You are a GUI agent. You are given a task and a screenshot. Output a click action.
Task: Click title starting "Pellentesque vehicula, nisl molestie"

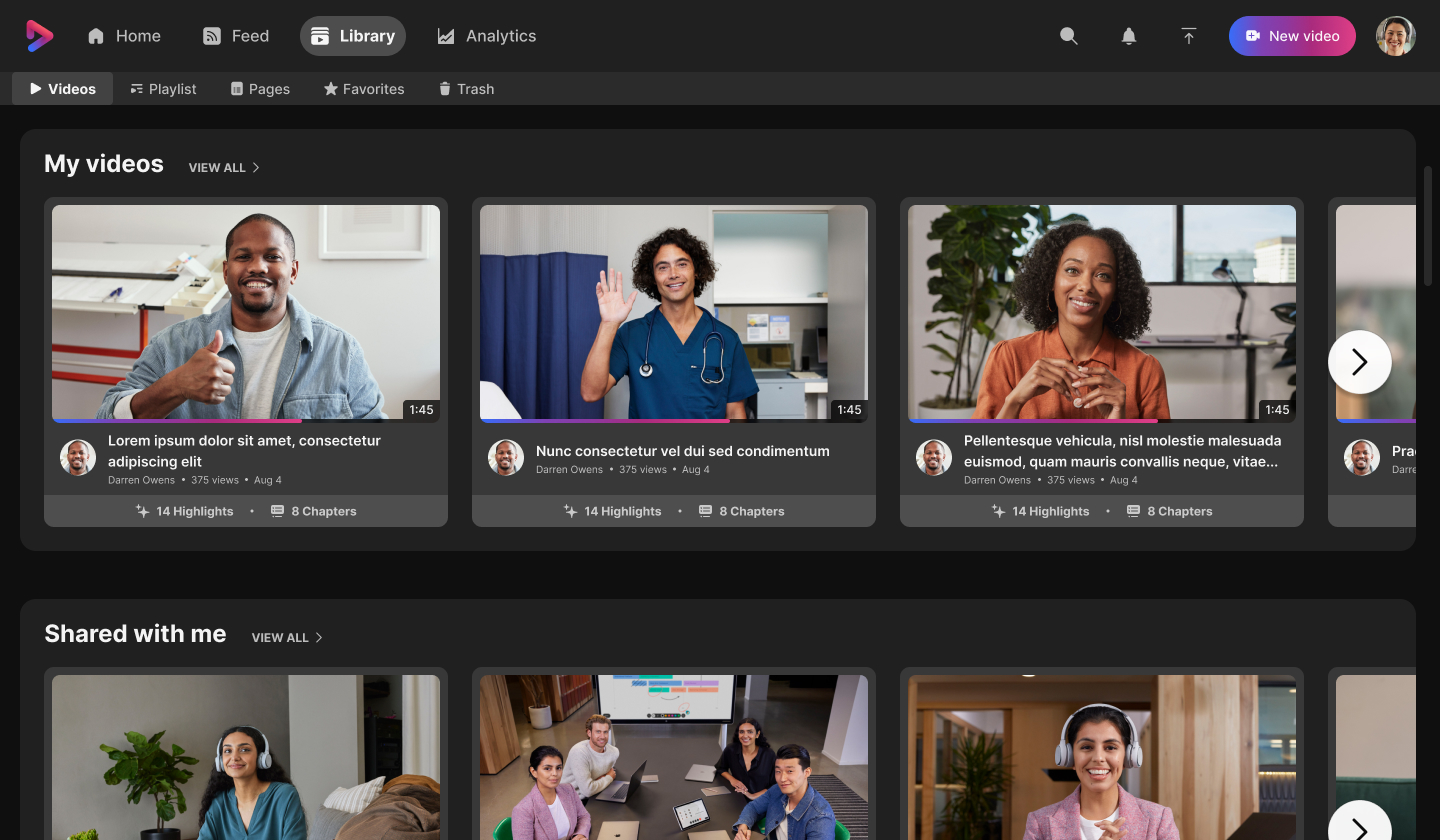1122,451
